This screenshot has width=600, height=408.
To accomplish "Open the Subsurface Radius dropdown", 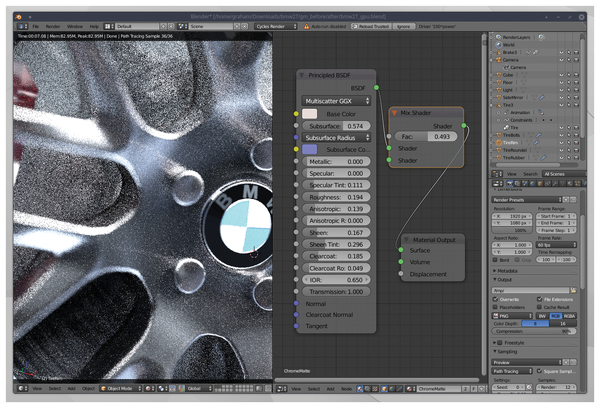I will (x=336, y=138).
